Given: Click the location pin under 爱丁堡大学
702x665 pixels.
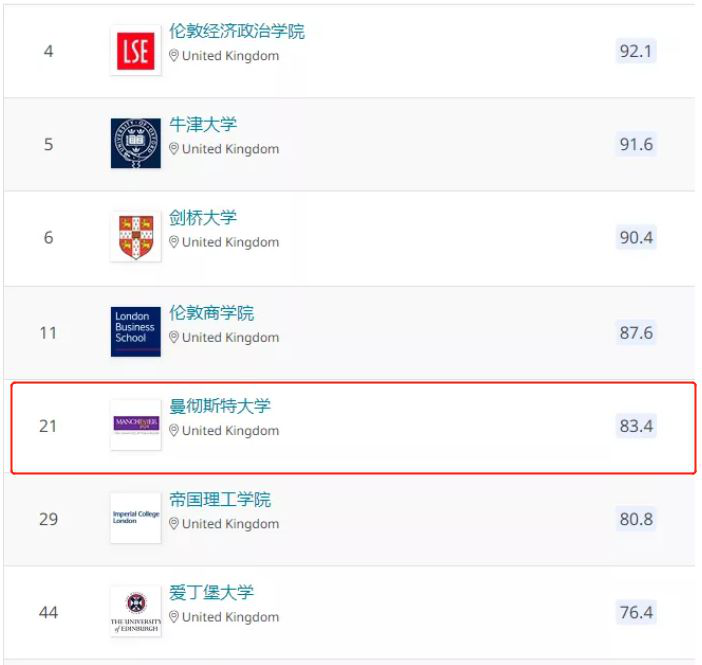Looking at the screenshot, I should 174,617.
